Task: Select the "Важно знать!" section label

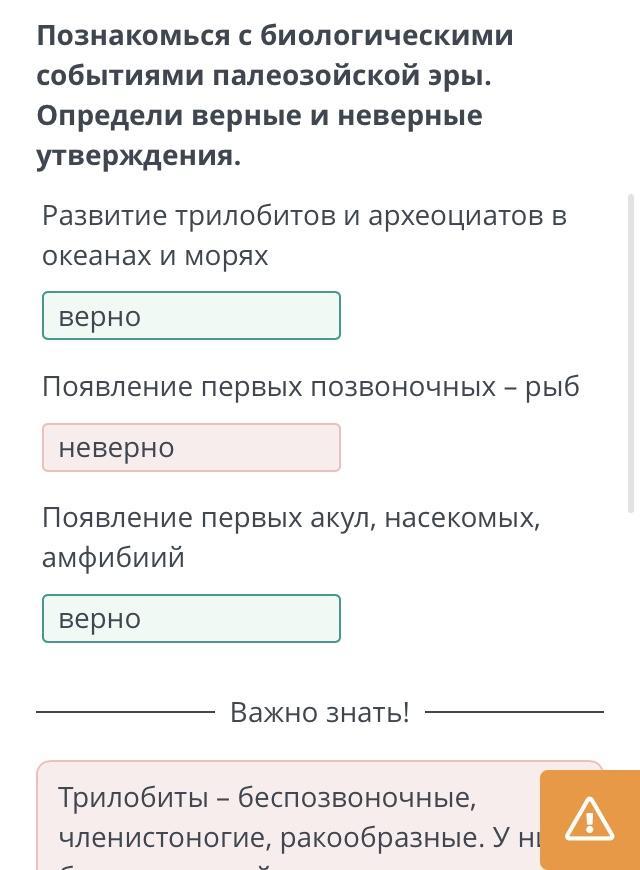Action: [320, 712]
